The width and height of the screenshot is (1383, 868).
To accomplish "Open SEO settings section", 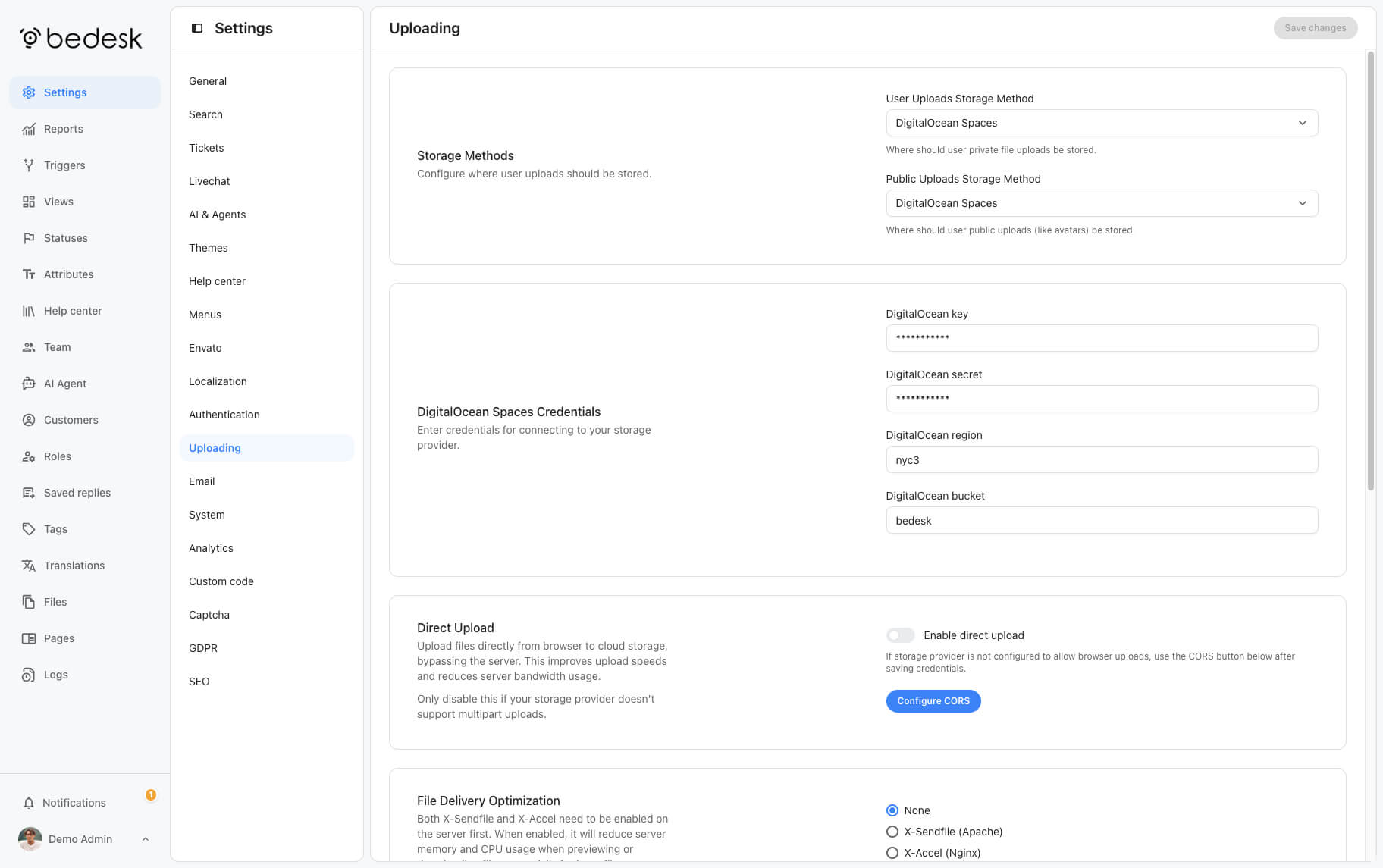I will 267,682.
